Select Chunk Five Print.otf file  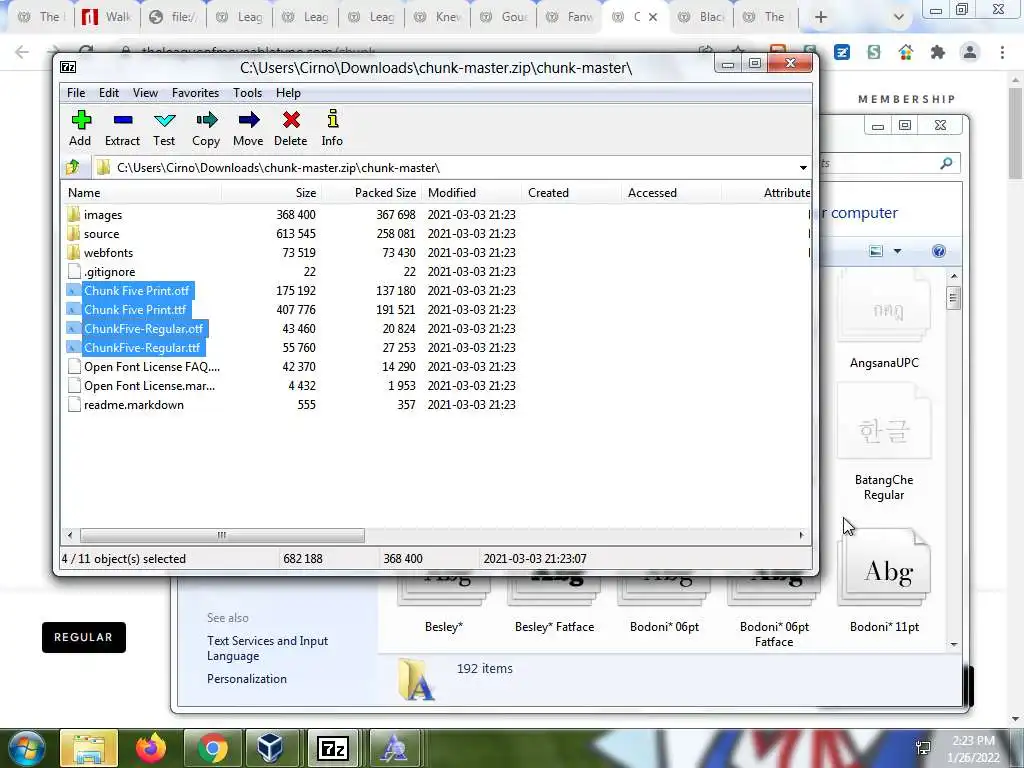click(136, 291)
